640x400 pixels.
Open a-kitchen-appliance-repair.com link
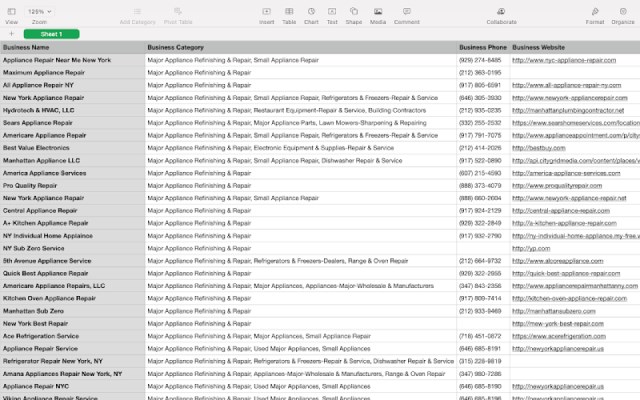(564, 223)
